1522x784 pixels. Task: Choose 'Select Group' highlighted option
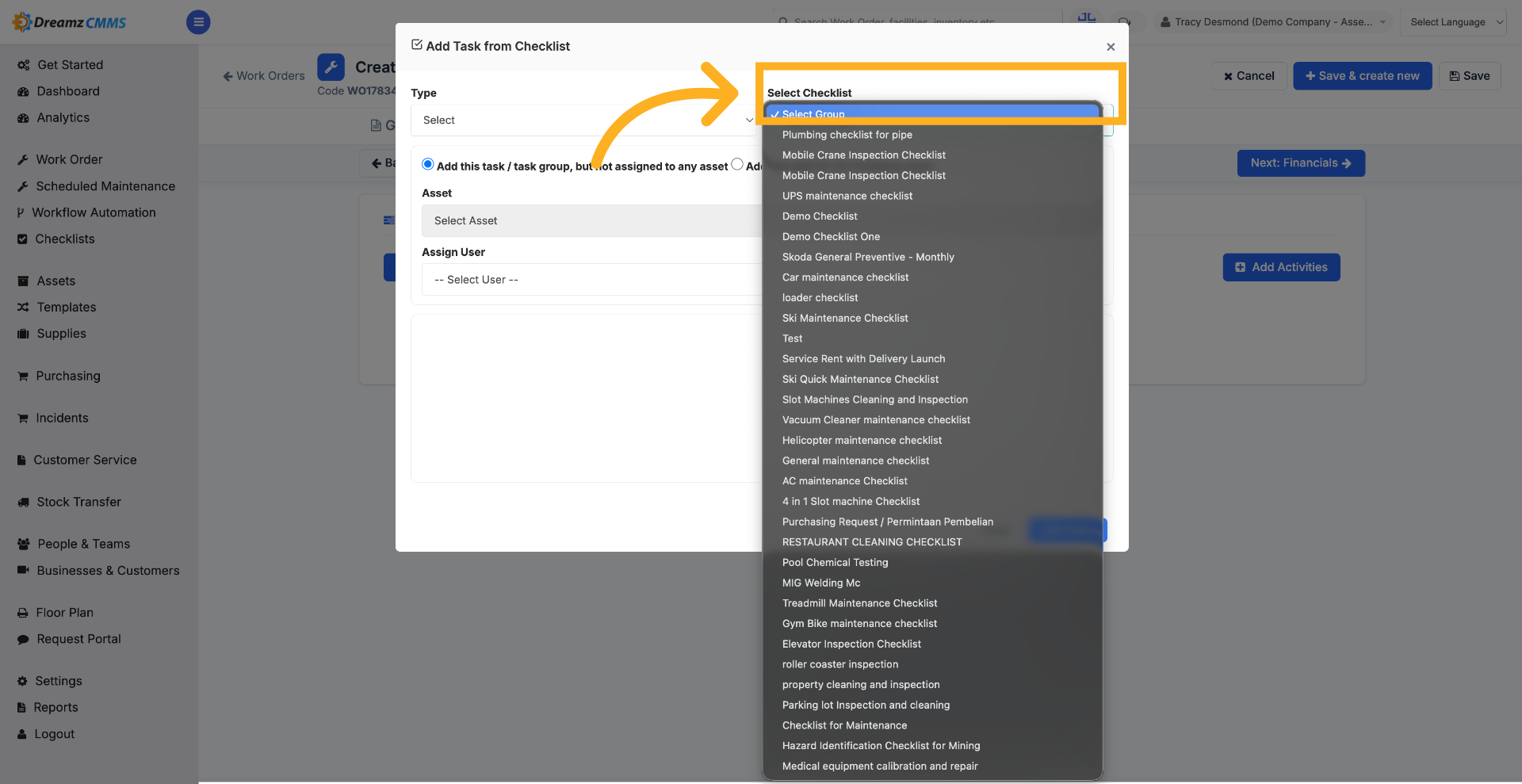click(933, 114)
